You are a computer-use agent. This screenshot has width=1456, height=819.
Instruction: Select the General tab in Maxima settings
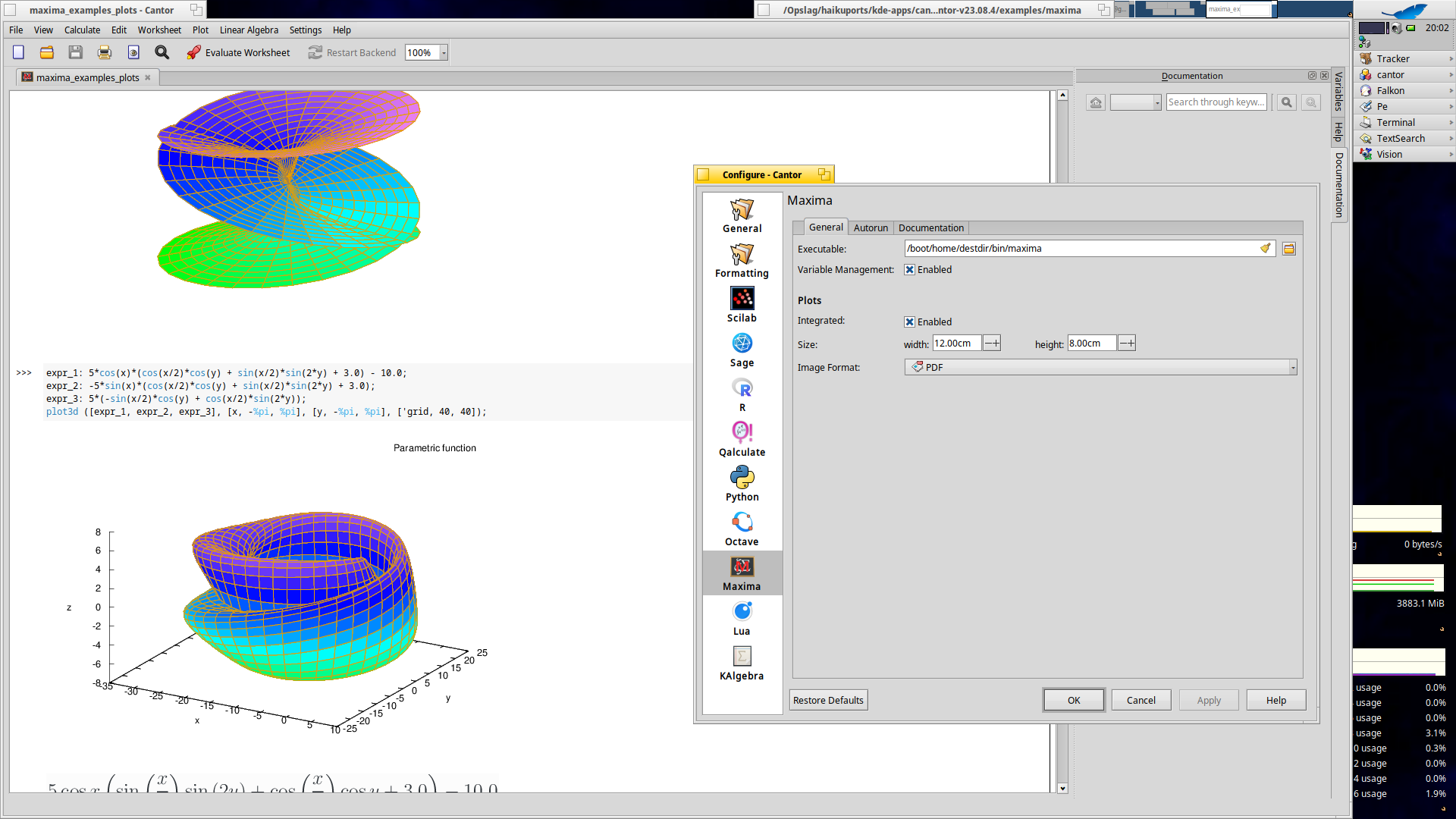(826, 227)
